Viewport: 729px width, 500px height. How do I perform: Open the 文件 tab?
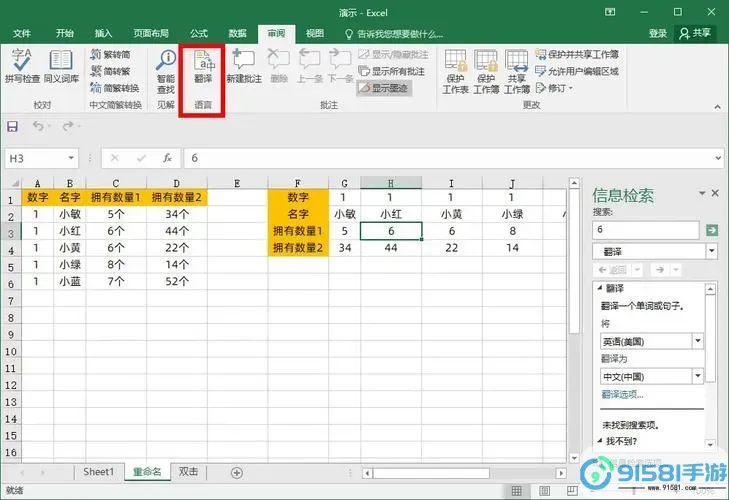click(x=22, y=33)
